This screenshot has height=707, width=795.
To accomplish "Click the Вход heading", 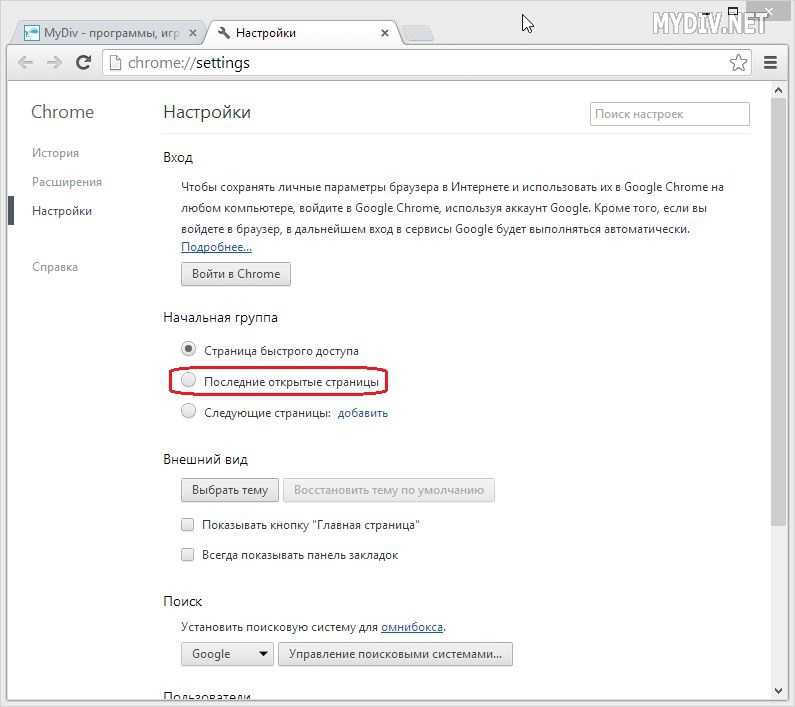I will 178,158.
